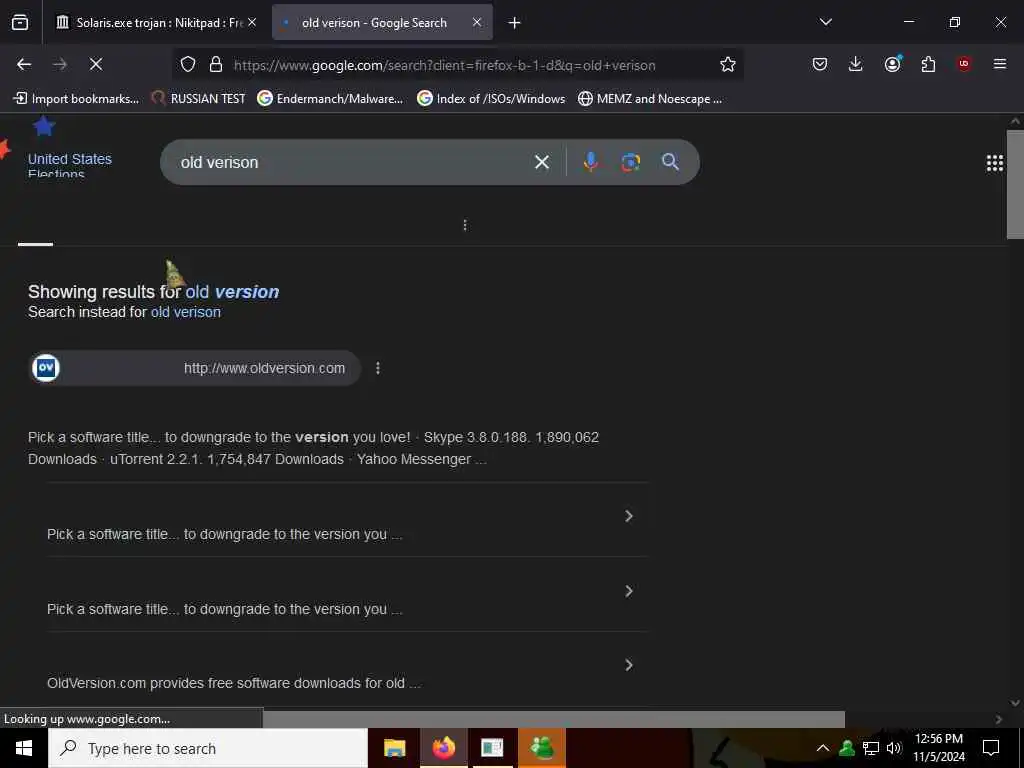The width and height of the screenshot is (1024, 768).
Task: Start a voice search with microphone
Action: pos(590,162)
